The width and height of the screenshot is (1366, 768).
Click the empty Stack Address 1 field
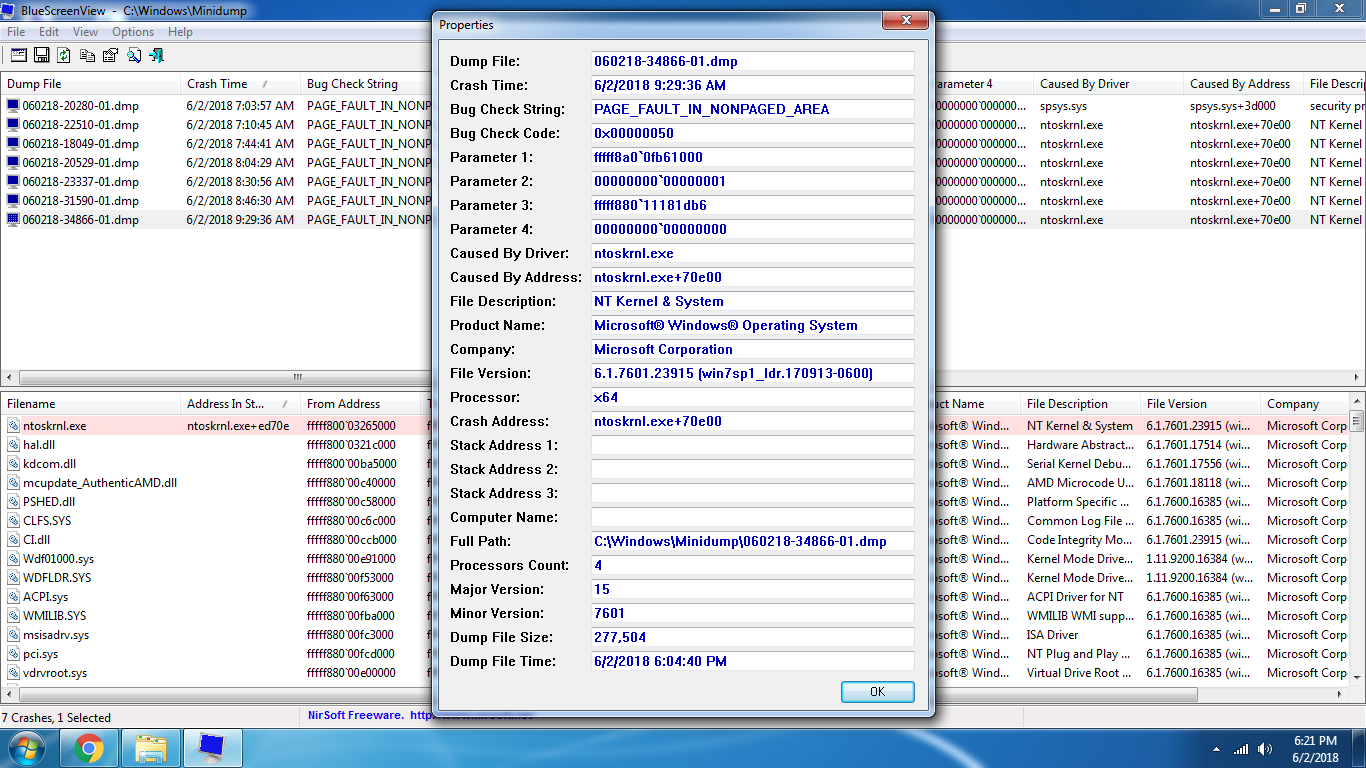(753, 445)
